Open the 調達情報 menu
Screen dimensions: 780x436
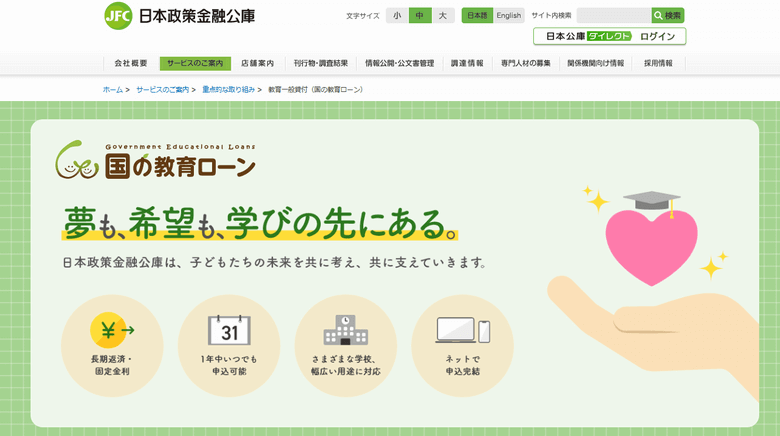[x=467, y=63]
